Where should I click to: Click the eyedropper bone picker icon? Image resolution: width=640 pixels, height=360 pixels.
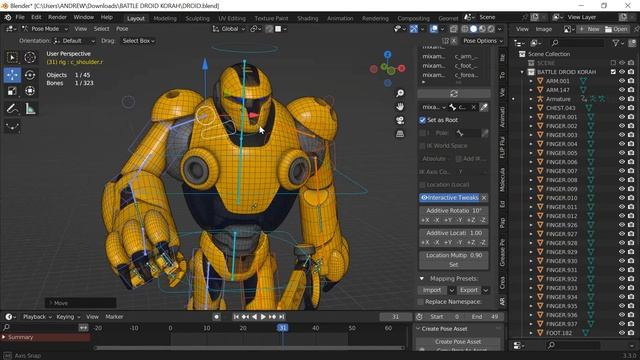[x=484, y=107]
